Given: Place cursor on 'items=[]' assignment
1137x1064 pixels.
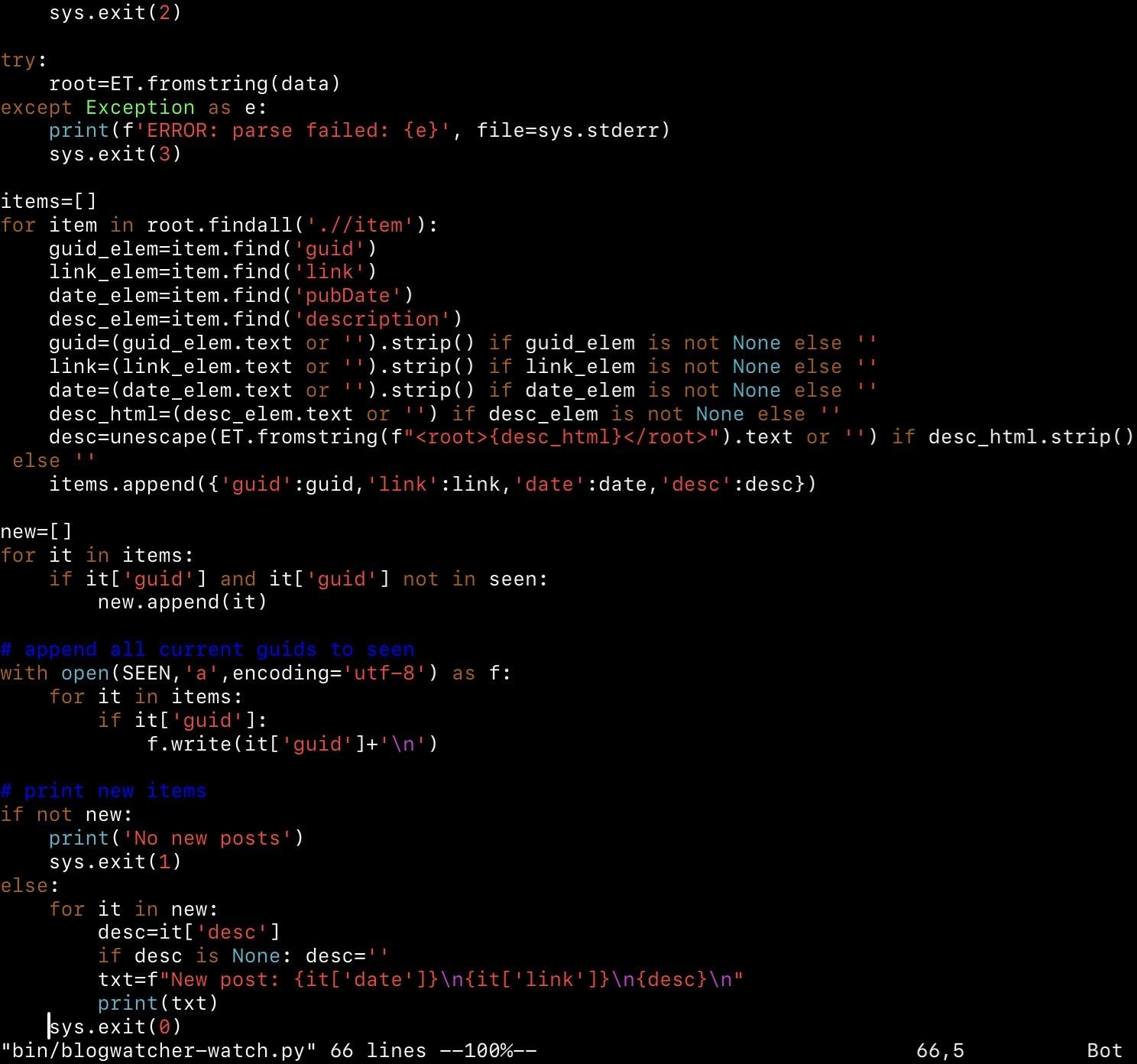Looking at the screenshot, I should tap(48, 202).
